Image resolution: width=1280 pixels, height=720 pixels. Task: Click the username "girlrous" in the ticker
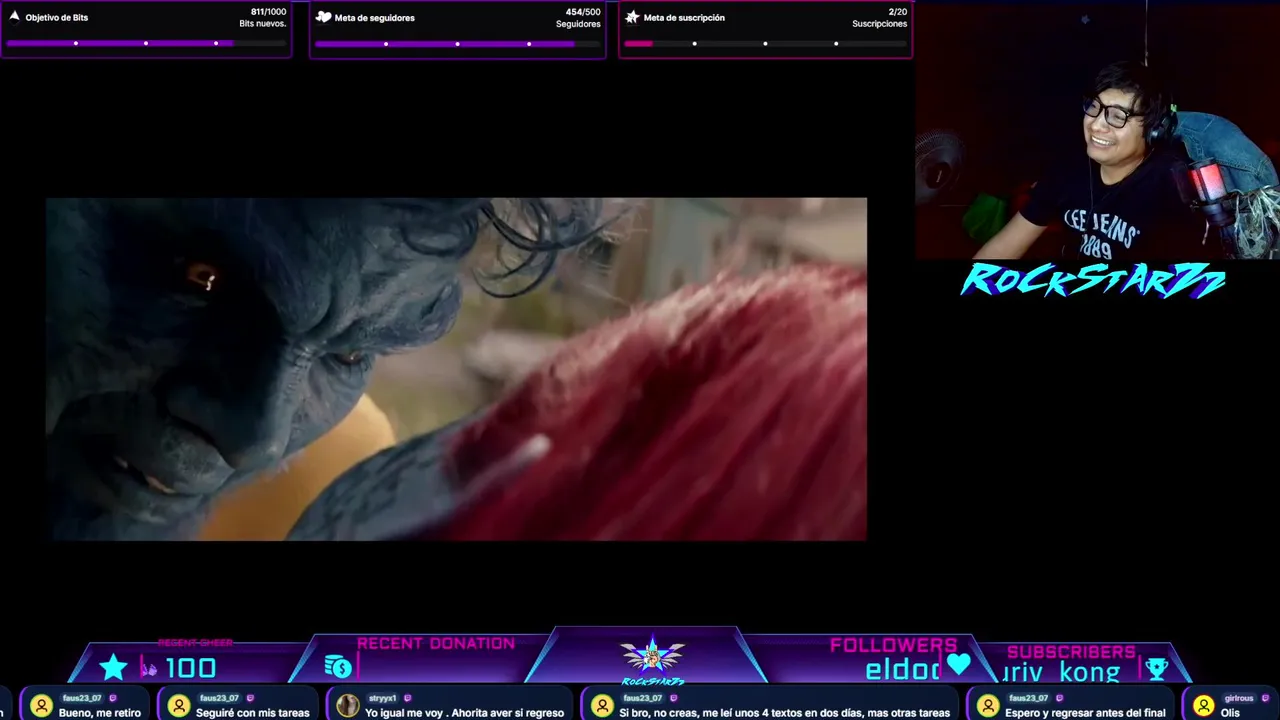point(1239,698)
